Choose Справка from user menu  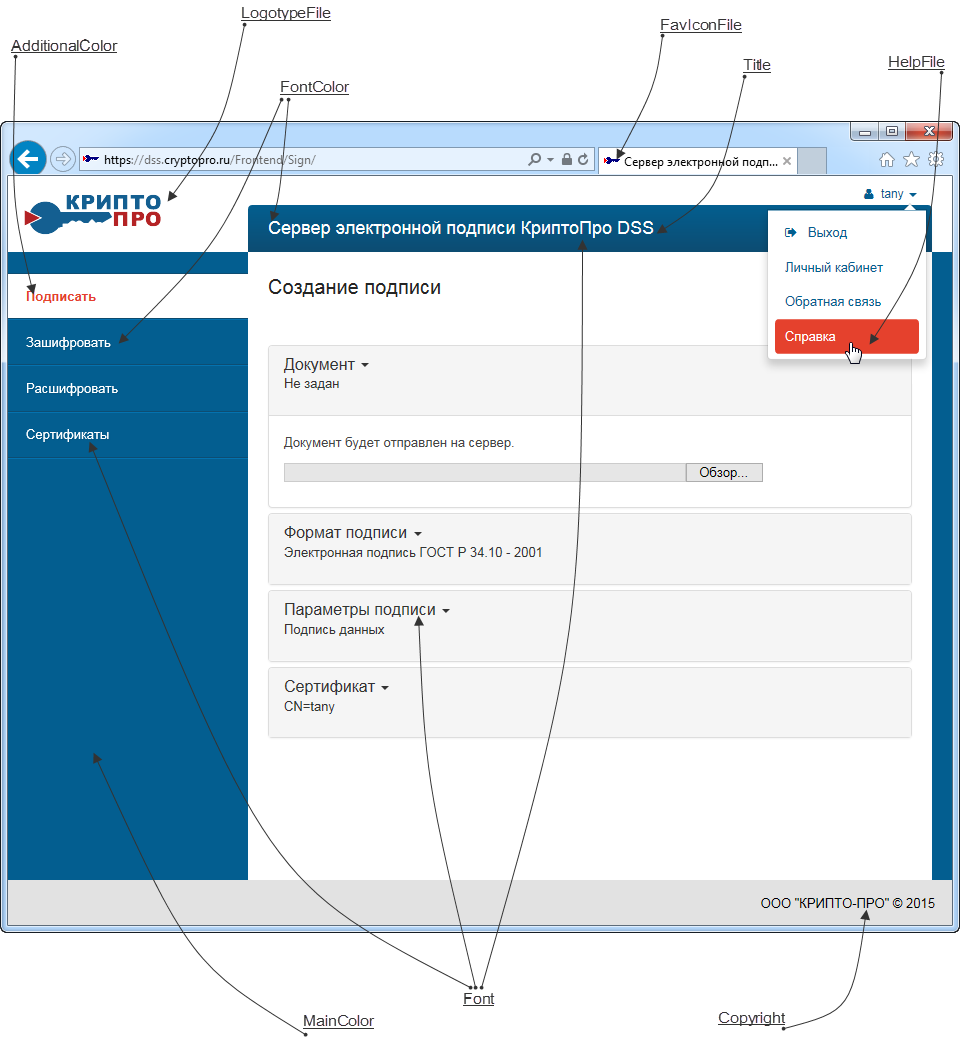[x=847, y=336]
